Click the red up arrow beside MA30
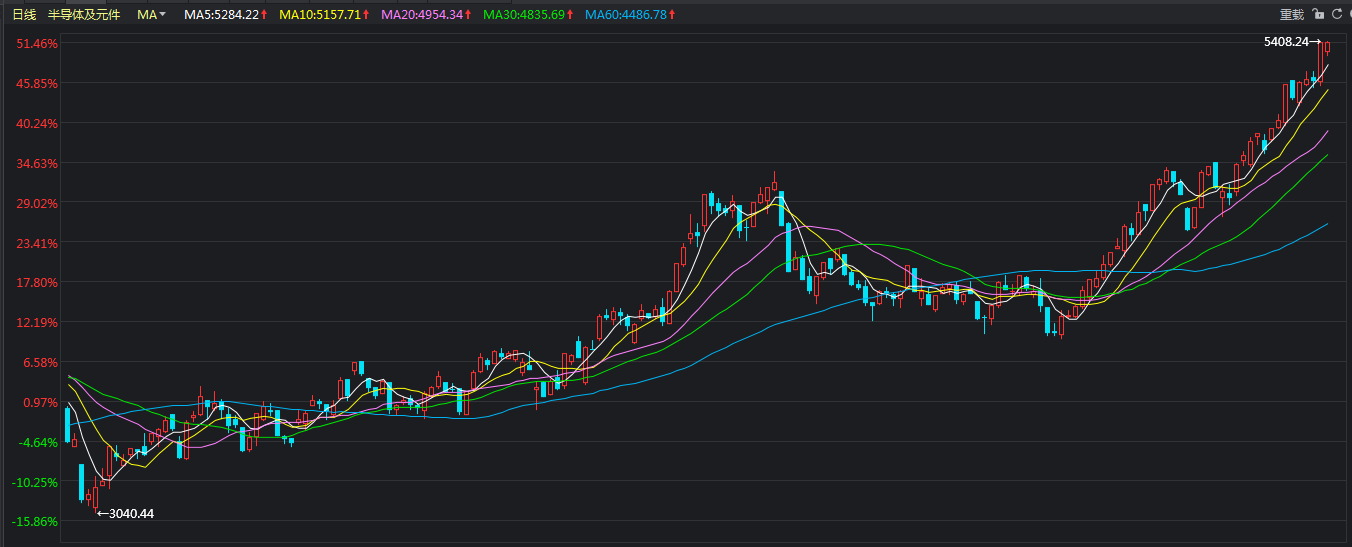The height and width of the screenshot is (547, 1352). [x=570, y=15]
